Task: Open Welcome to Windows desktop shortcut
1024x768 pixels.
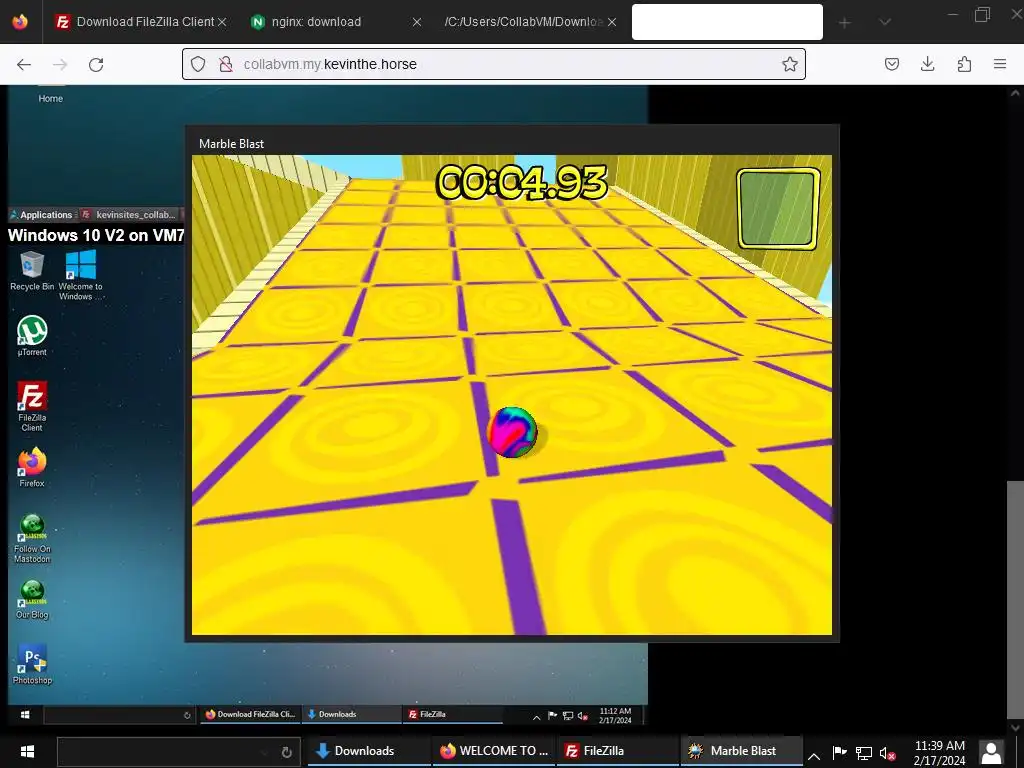Action: 80,276
